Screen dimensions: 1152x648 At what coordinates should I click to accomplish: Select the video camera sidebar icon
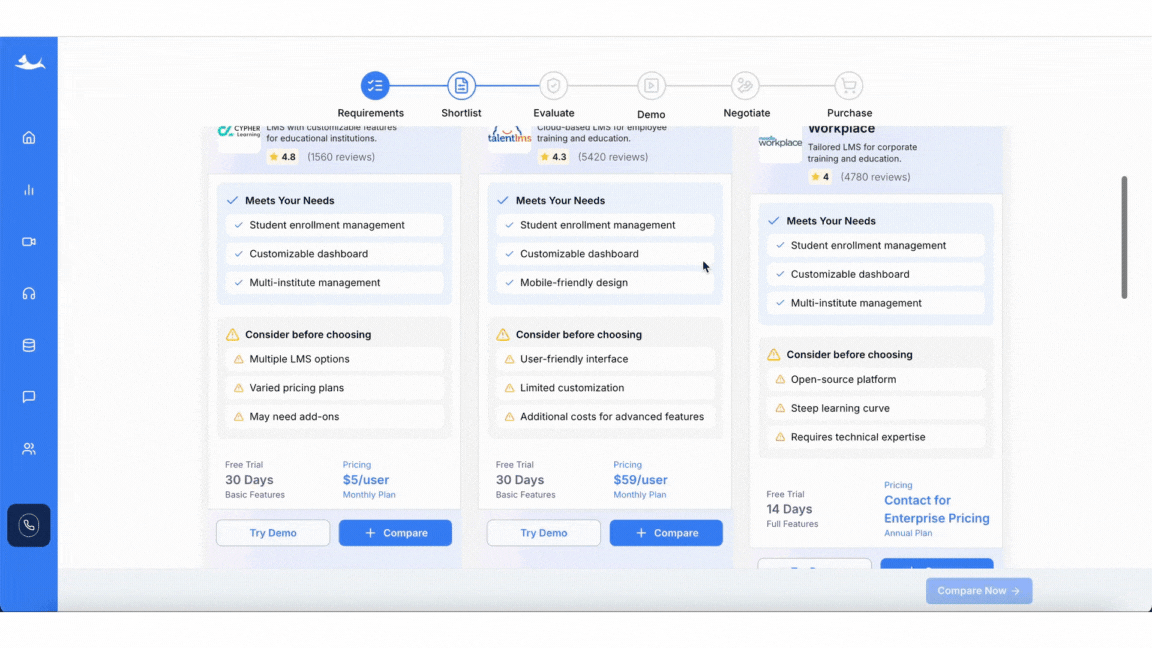point(29,242)
